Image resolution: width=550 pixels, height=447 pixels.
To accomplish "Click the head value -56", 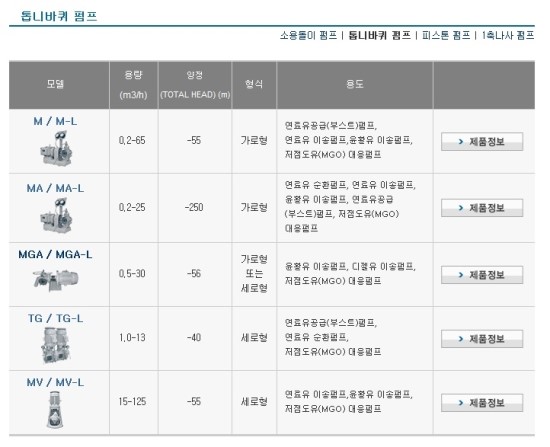I will pos(194,274).
